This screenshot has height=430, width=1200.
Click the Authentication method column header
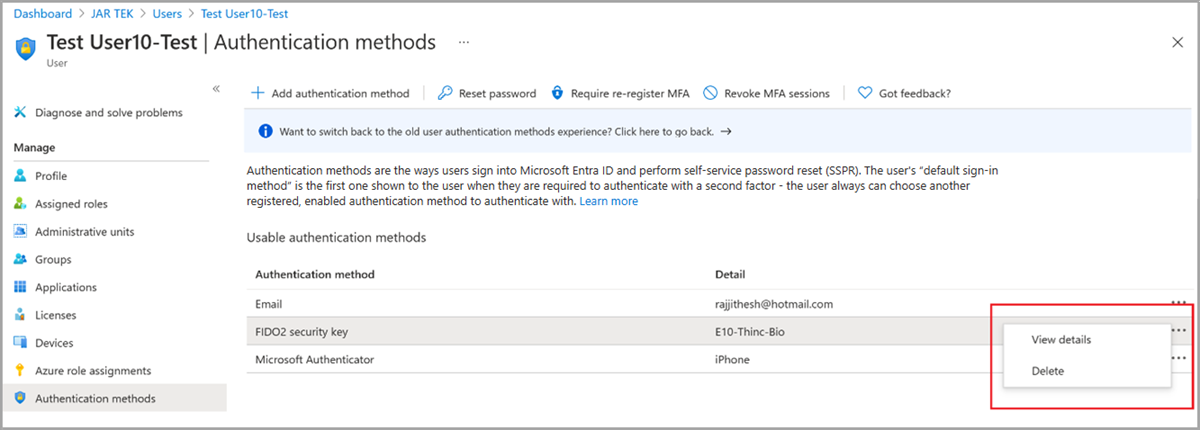coord(315,274)
